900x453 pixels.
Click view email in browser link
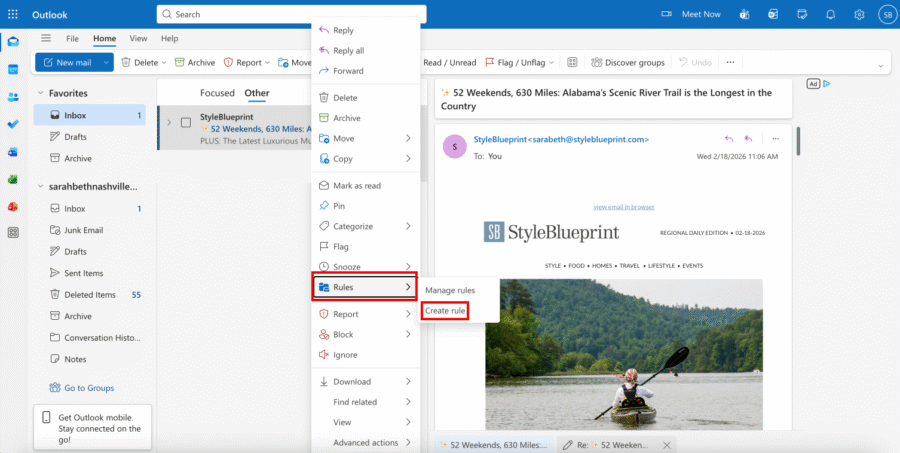coord(624,207)
